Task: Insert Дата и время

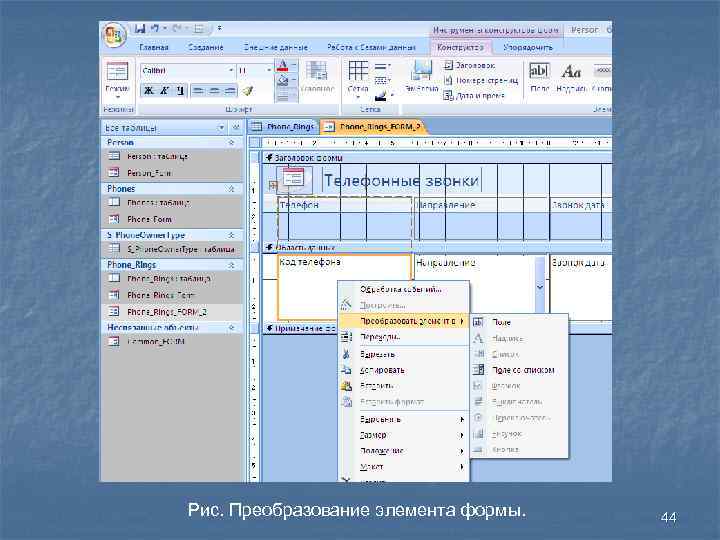Action: [x=474, y=96]
